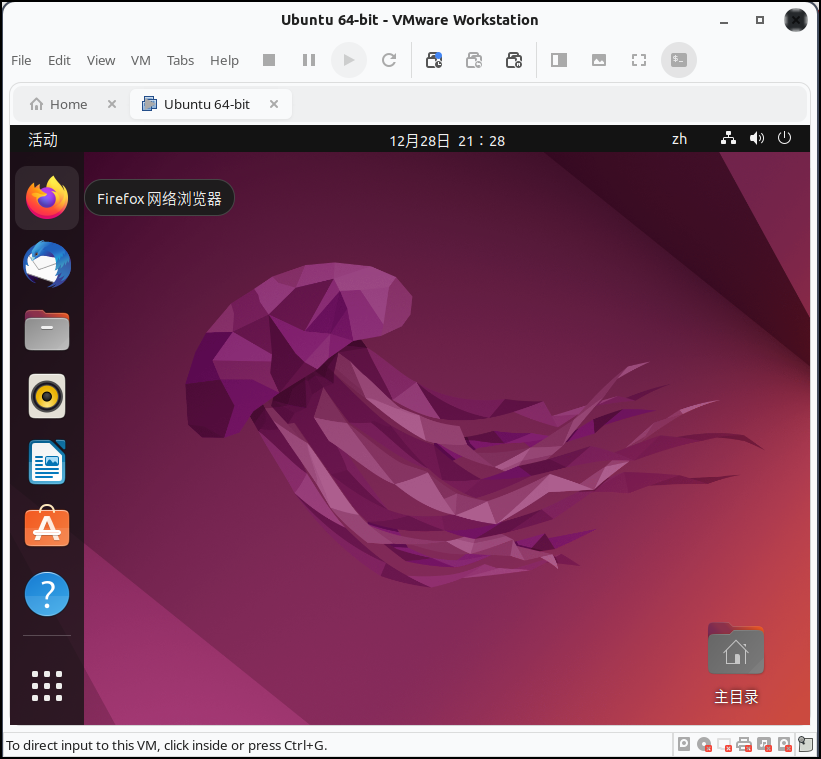
Task: Revert VM to previous snapshot
Action: (x=474, y=60)
